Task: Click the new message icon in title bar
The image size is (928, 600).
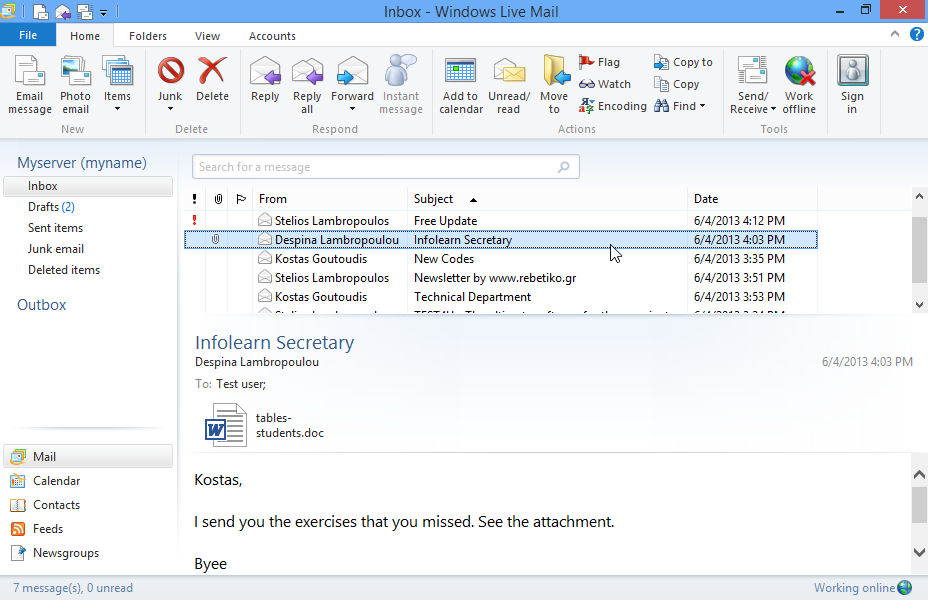Action: click(40, 11)
